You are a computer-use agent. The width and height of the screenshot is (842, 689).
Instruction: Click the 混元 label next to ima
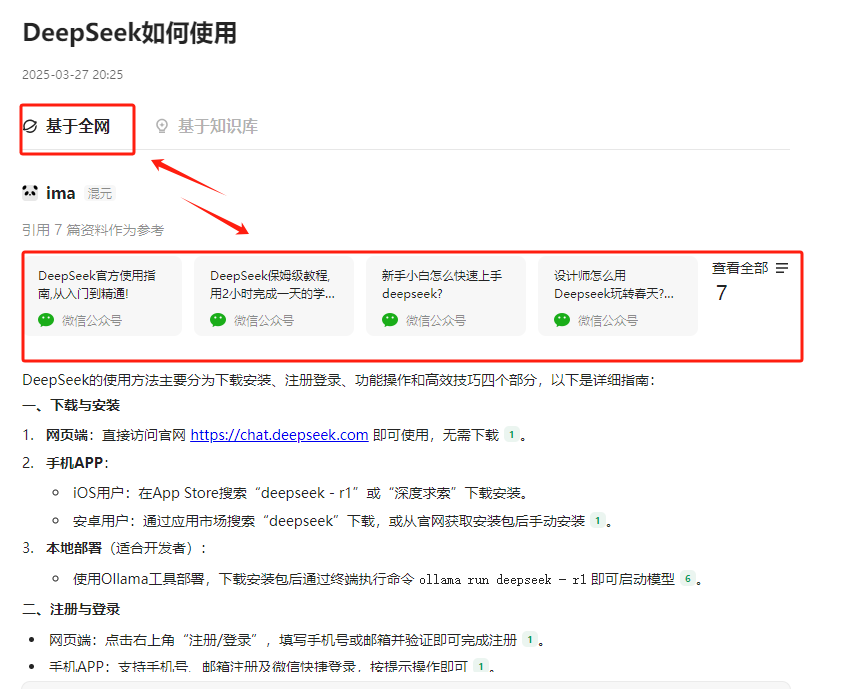99,193
